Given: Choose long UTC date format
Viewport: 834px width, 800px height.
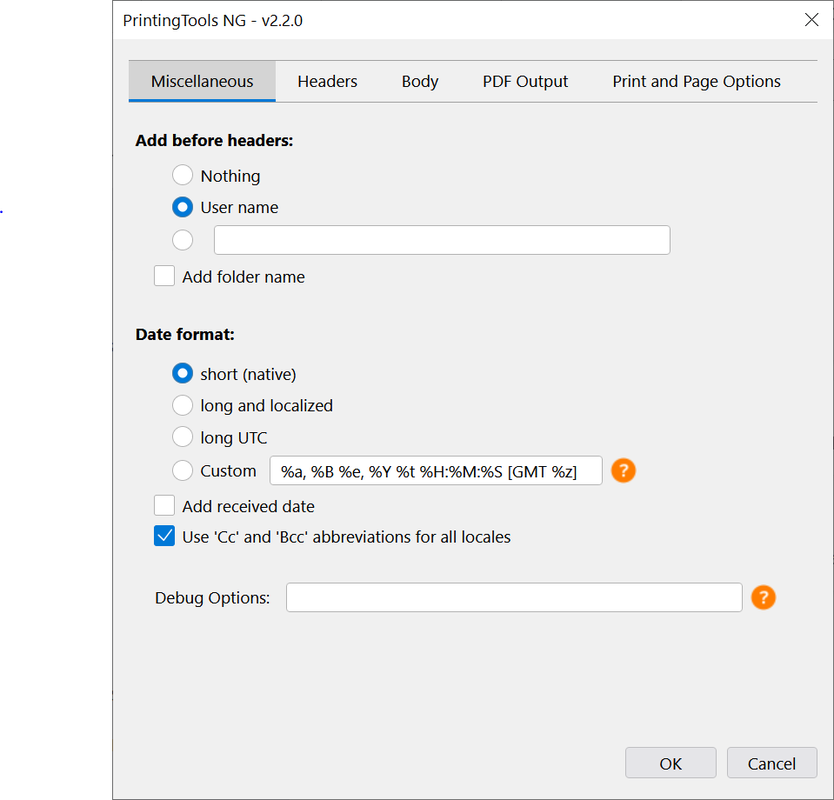Looking at the screenshot, I should click(182, 437).
